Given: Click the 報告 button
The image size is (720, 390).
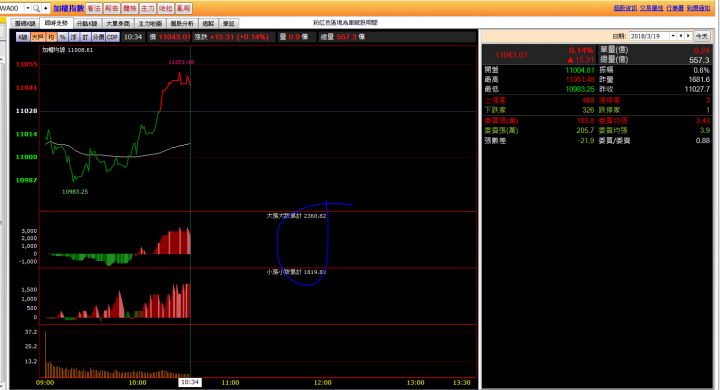Looking at the screenshot, I should (x=112, y=8).
